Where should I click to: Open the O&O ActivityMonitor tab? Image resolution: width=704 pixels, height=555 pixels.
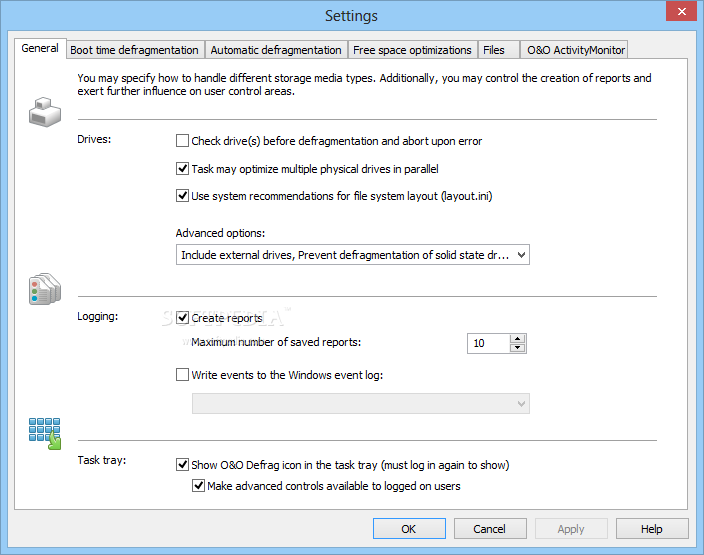click(576, 50)
